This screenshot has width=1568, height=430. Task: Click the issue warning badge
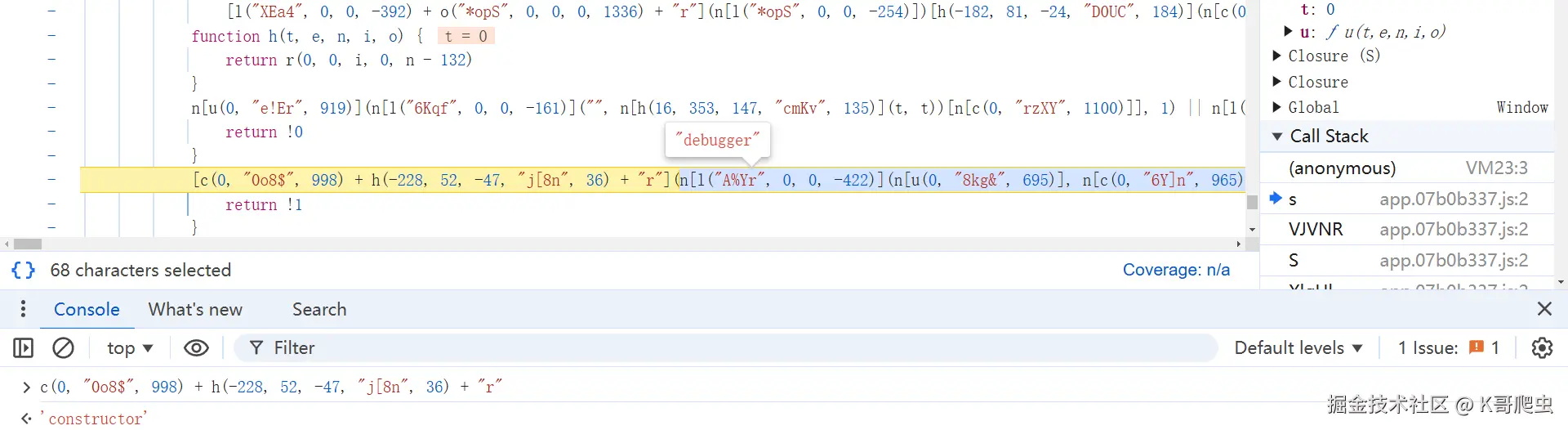[1484, 347]
